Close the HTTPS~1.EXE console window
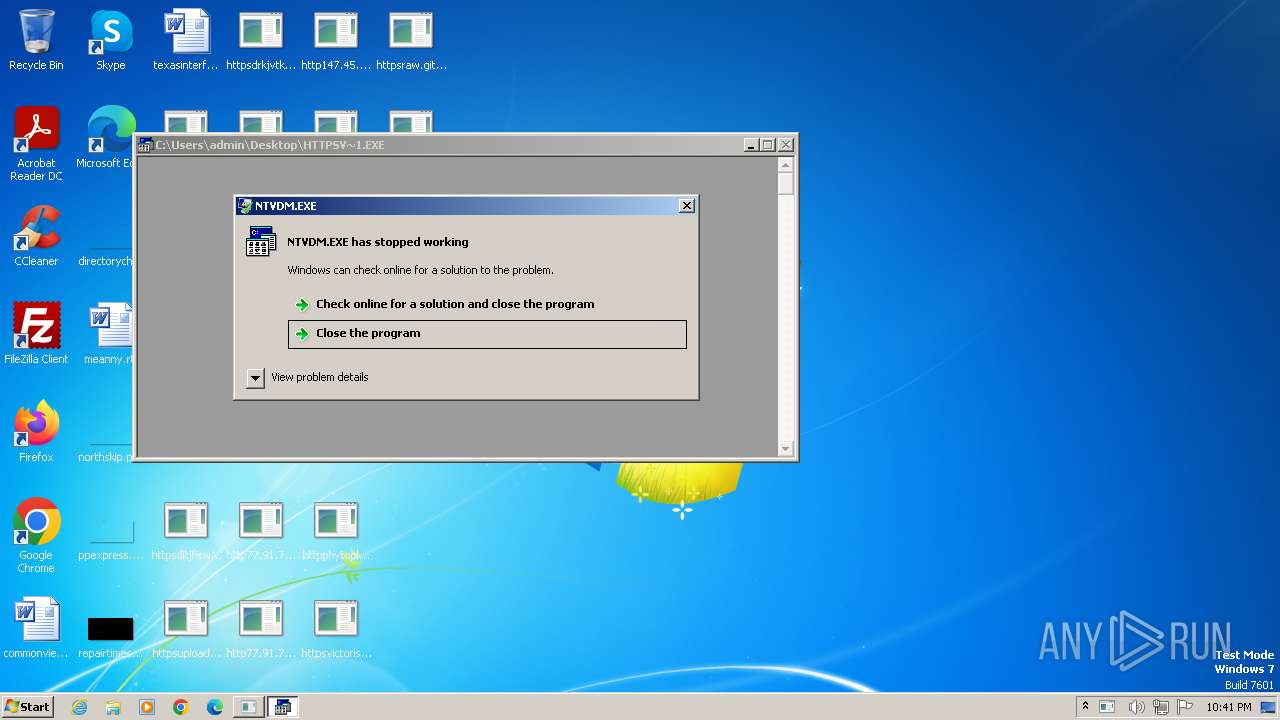 coord(786,145)
